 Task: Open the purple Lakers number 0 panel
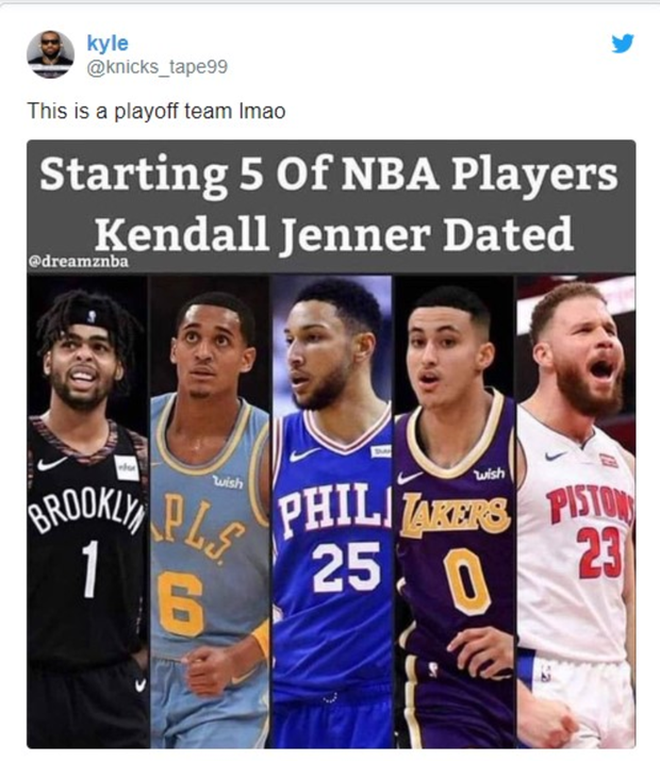point(454,512)
